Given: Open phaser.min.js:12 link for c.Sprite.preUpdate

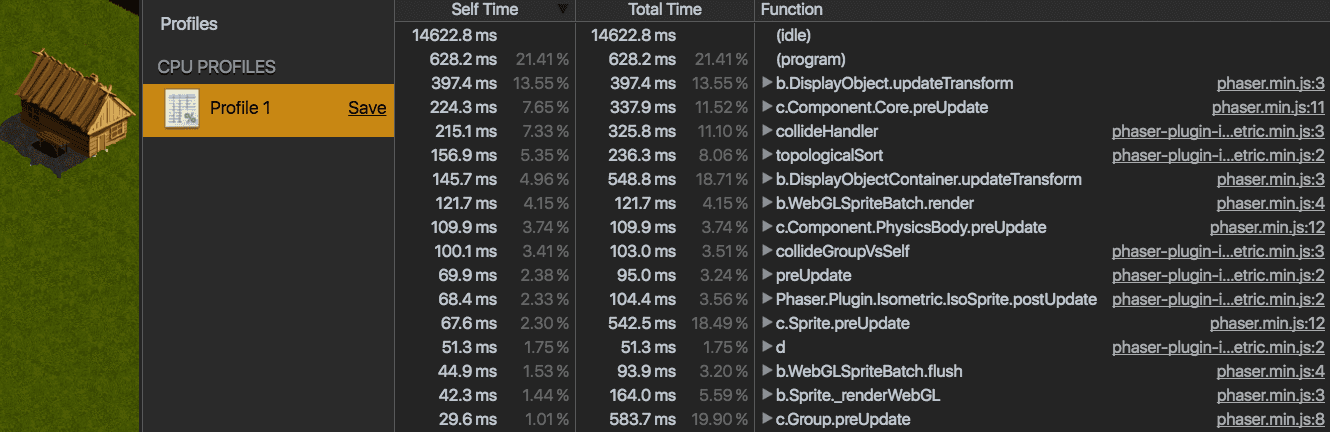Looking at the screenshot, I should tap(1267, 323).
